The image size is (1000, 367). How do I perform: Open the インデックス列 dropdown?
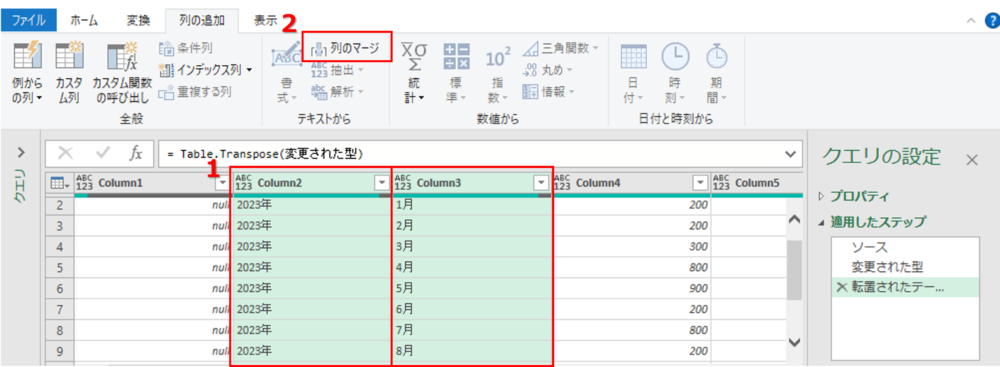click(x=205, y=70)
